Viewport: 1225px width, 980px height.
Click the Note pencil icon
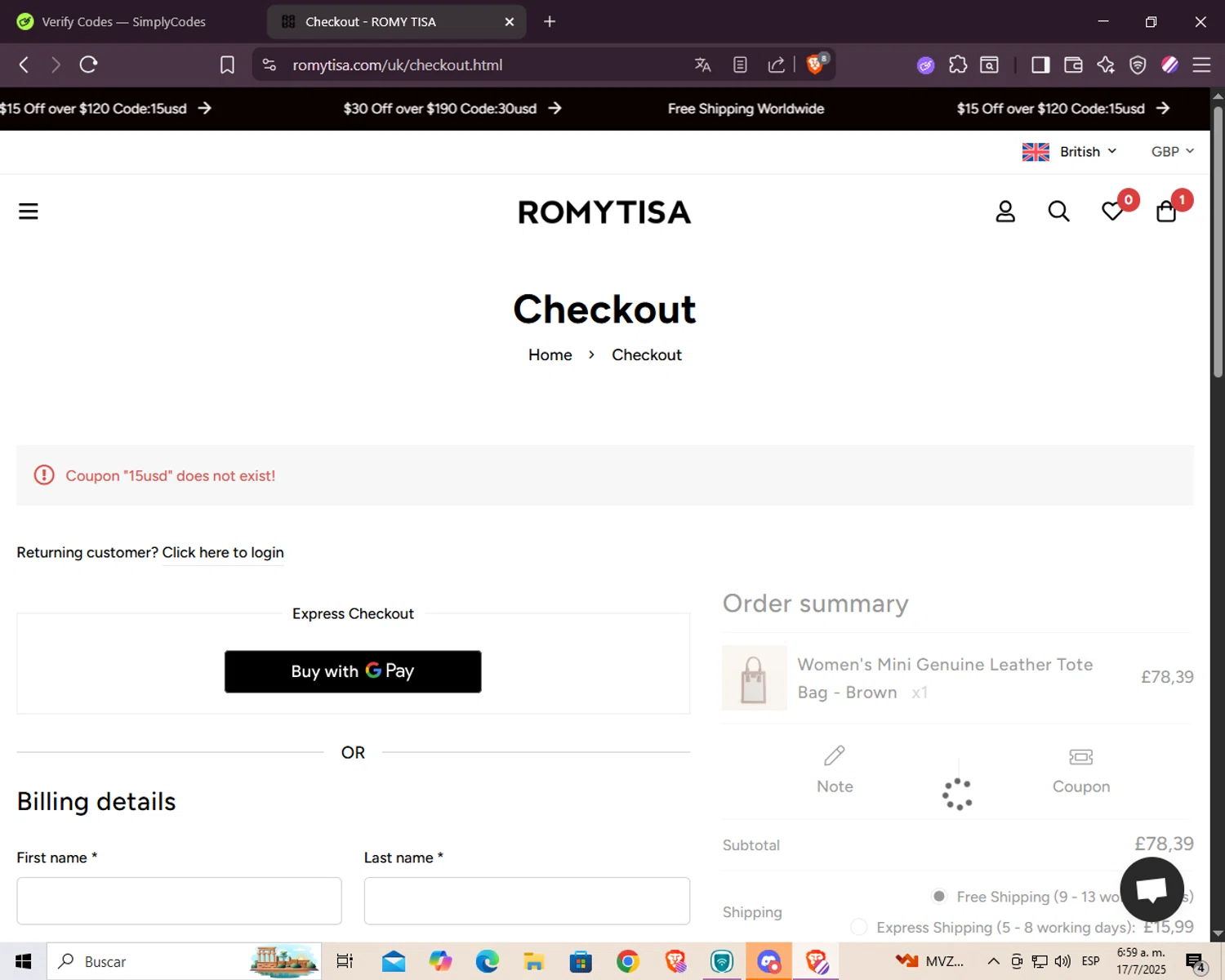tap(835, 755)
